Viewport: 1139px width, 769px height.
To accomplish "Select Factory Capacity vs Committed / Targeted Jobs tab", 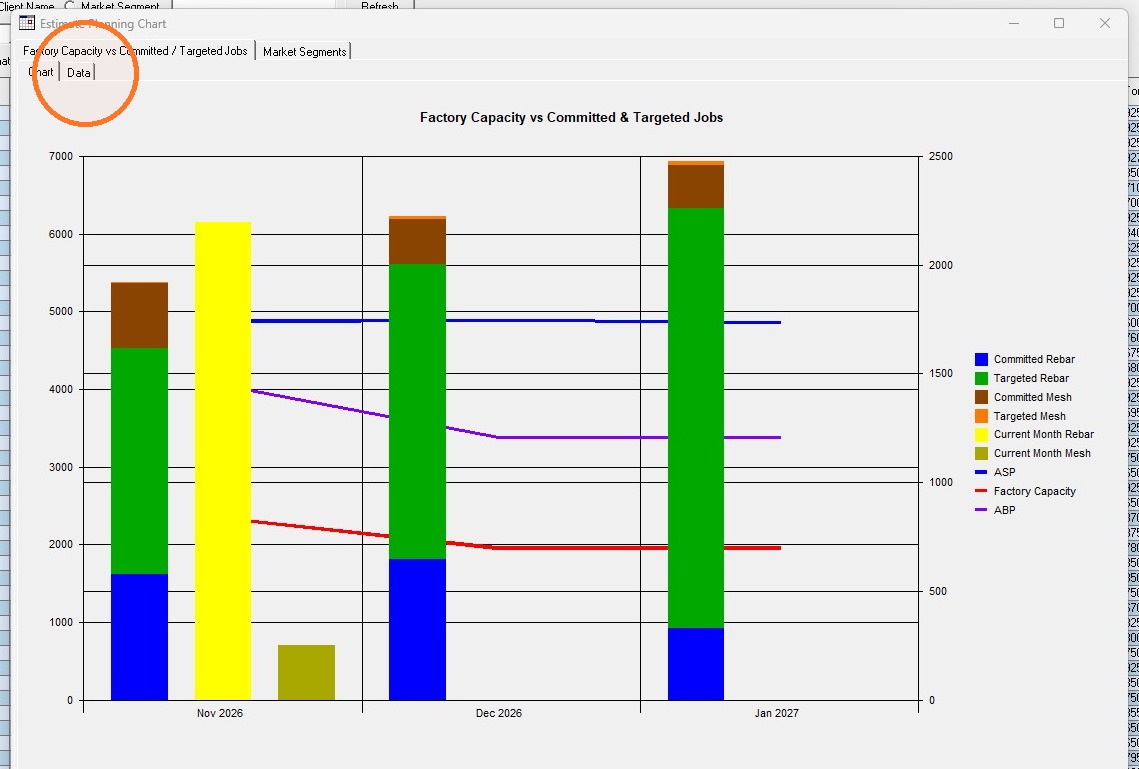I will (135, 51).
